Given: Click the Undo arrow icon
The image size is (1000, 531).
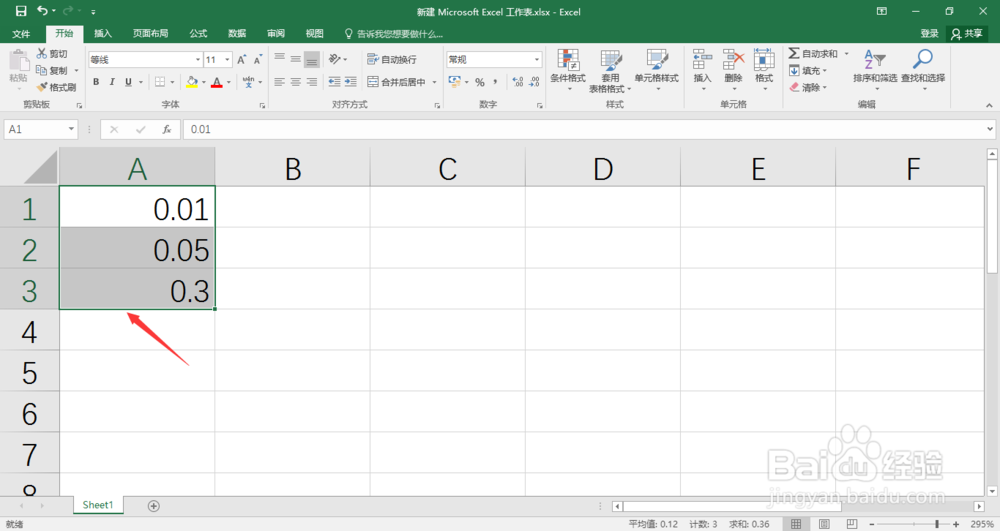Looking at the screenshot, I should coord(43,11).
